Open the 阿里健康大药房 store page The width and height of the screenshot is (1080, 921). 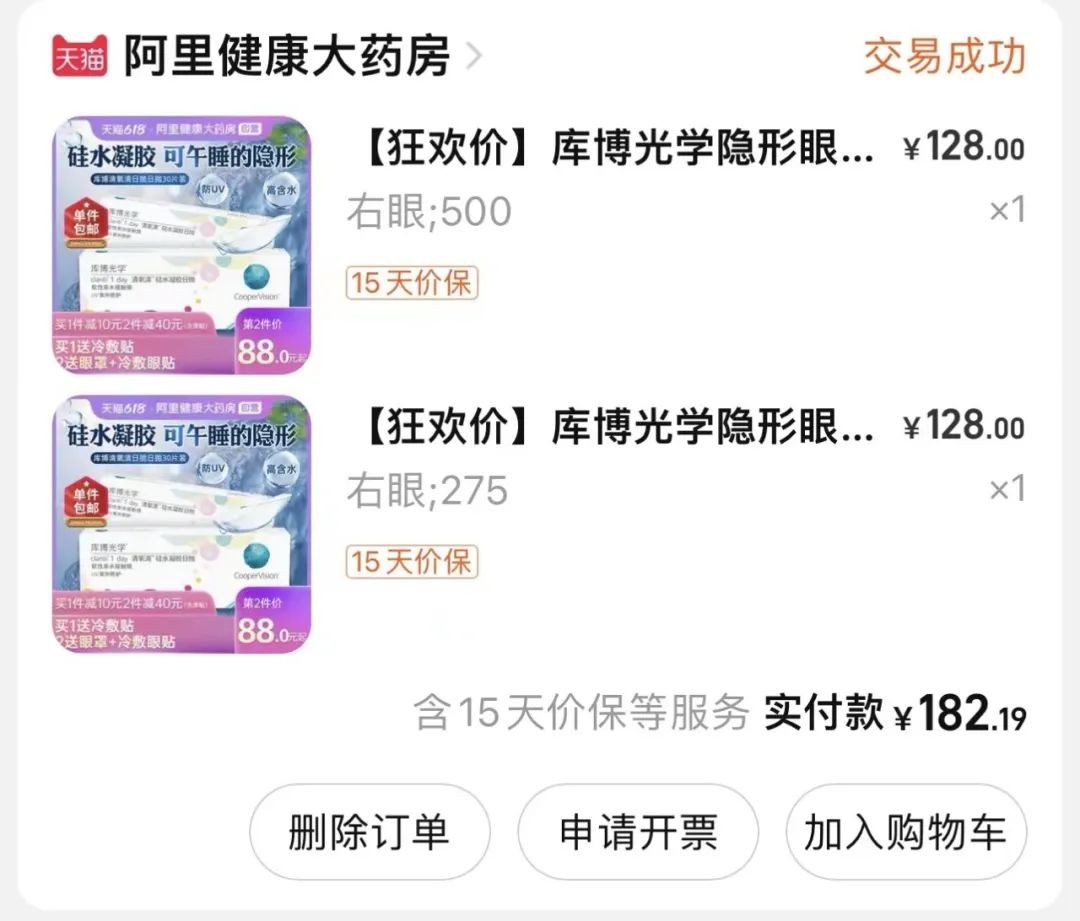287,55
